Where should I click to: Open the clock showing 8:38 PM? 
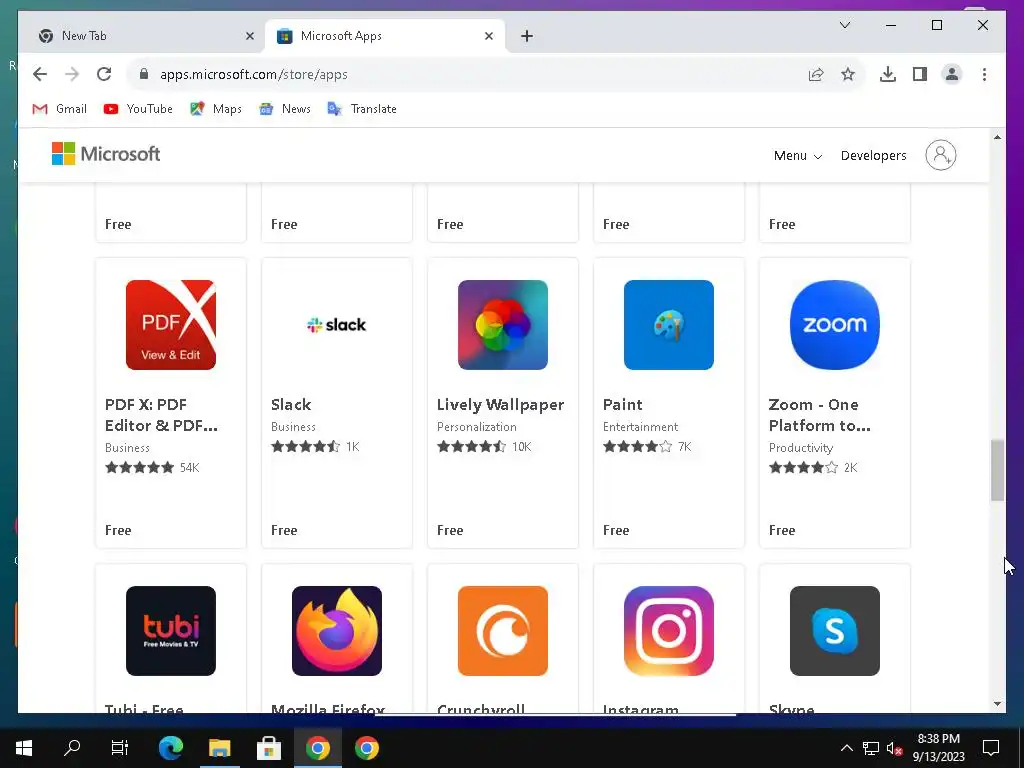[938, 748]
